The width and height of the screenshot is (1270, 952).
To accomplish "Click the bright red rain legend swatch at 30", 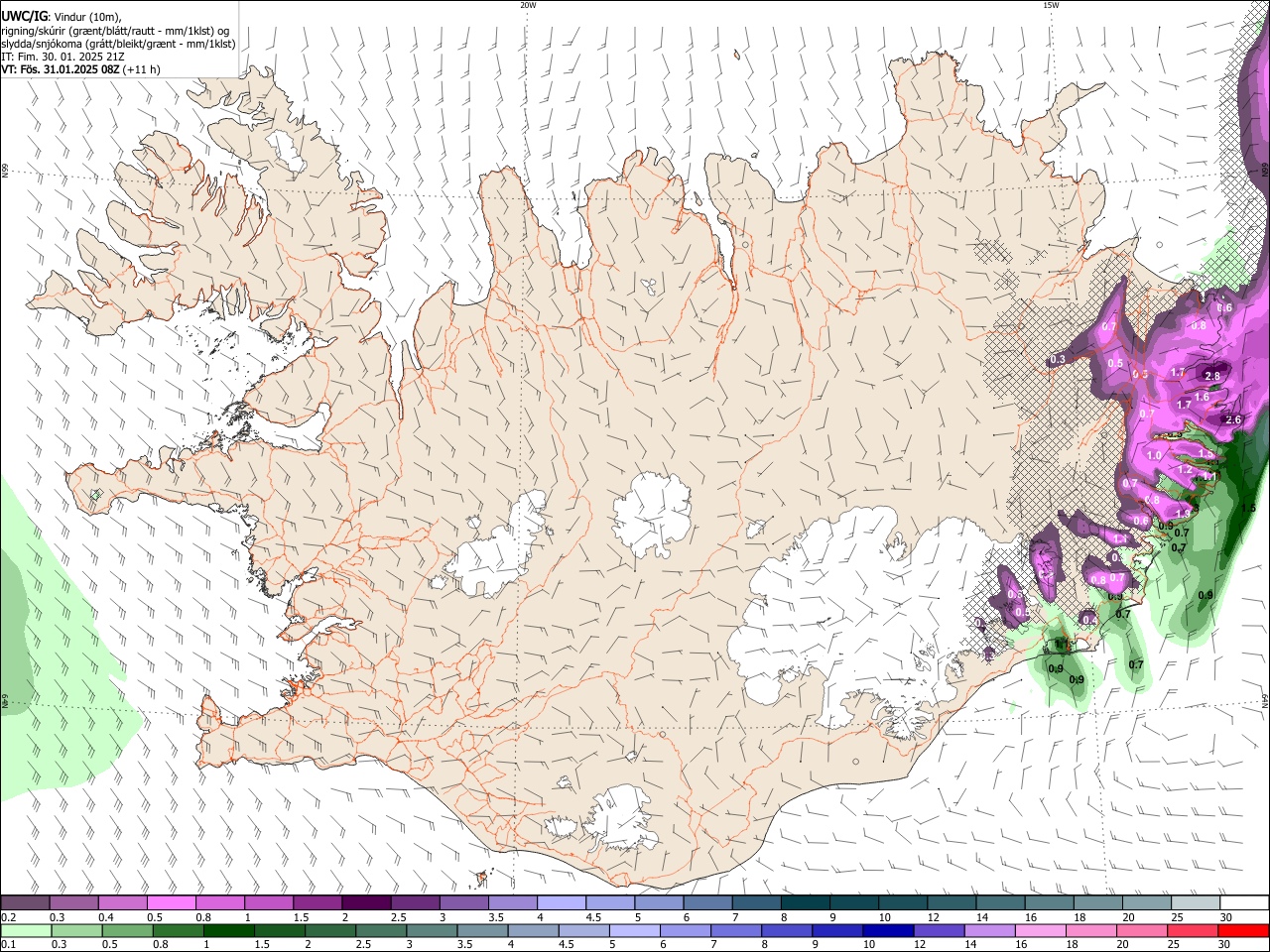I will 1243,931.
